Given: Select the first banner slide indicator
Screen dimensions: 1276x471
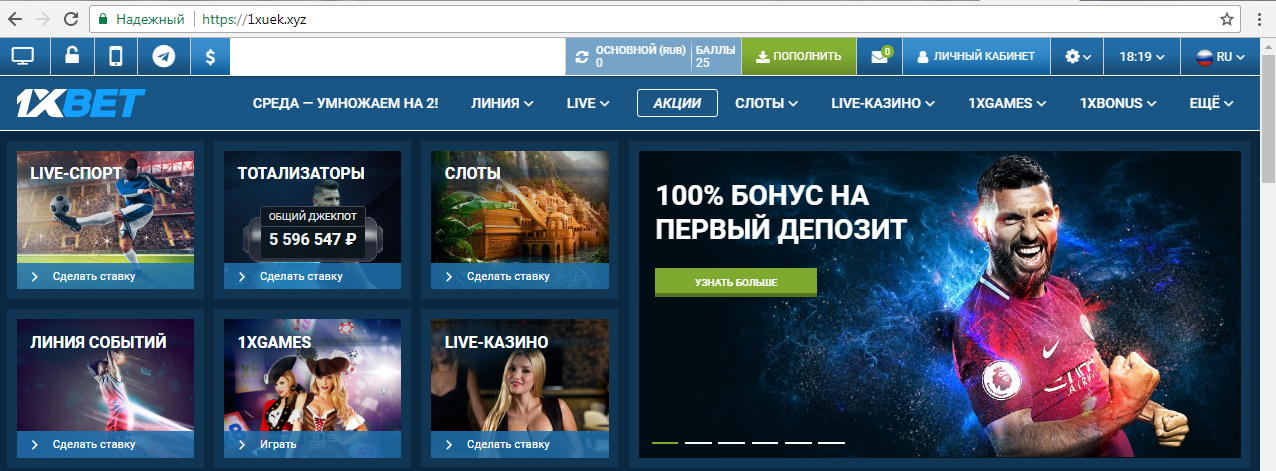Looking at the screenshot, I should click(x=665, y=442).
